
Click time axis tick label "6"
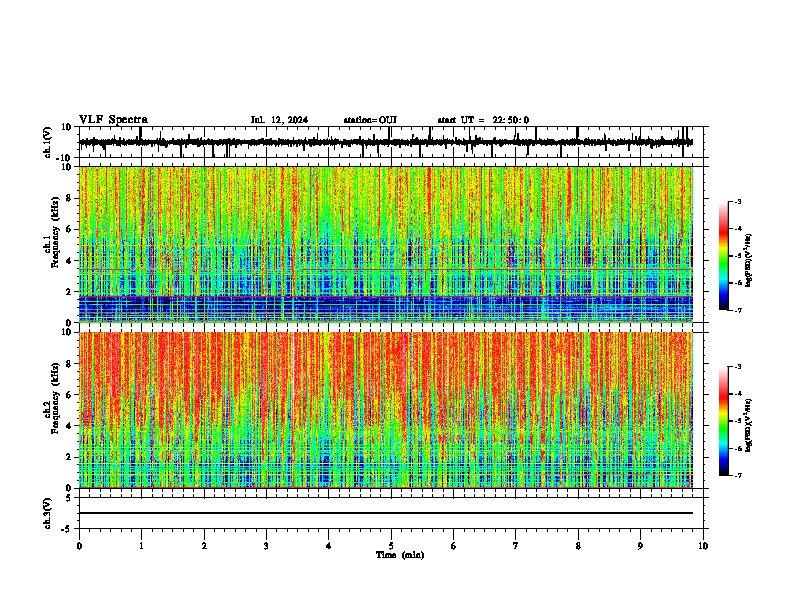(x=454, y=546)
